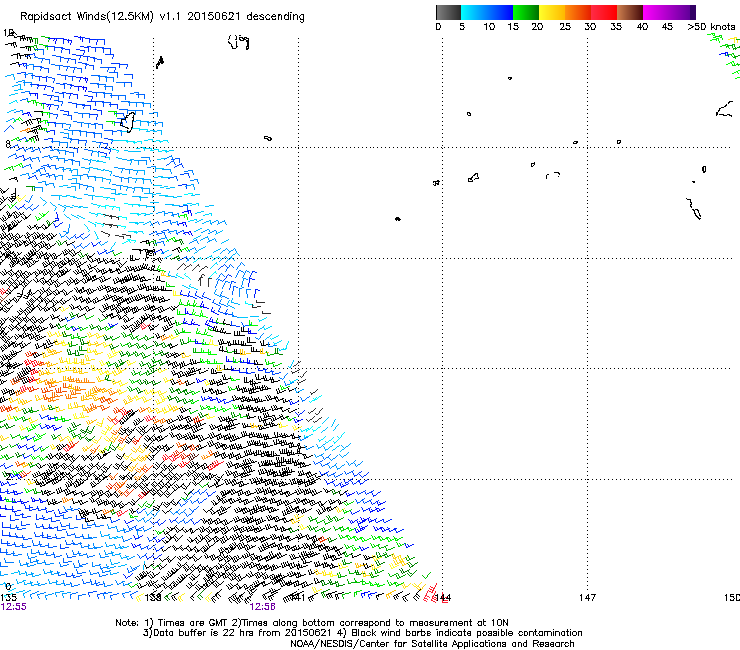Click the legend scale label "35"

[x=616, y=27]
